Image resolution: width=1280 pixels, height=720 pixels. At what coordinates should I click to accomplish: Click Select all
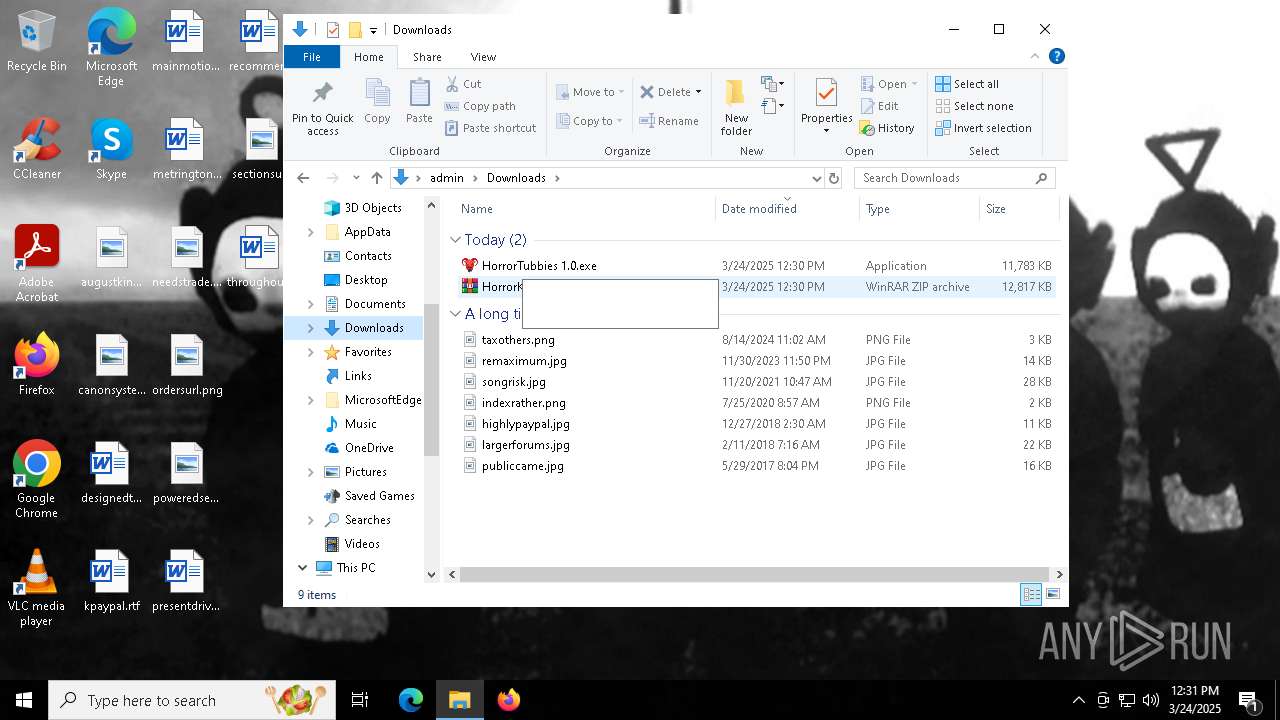(967, 84)
